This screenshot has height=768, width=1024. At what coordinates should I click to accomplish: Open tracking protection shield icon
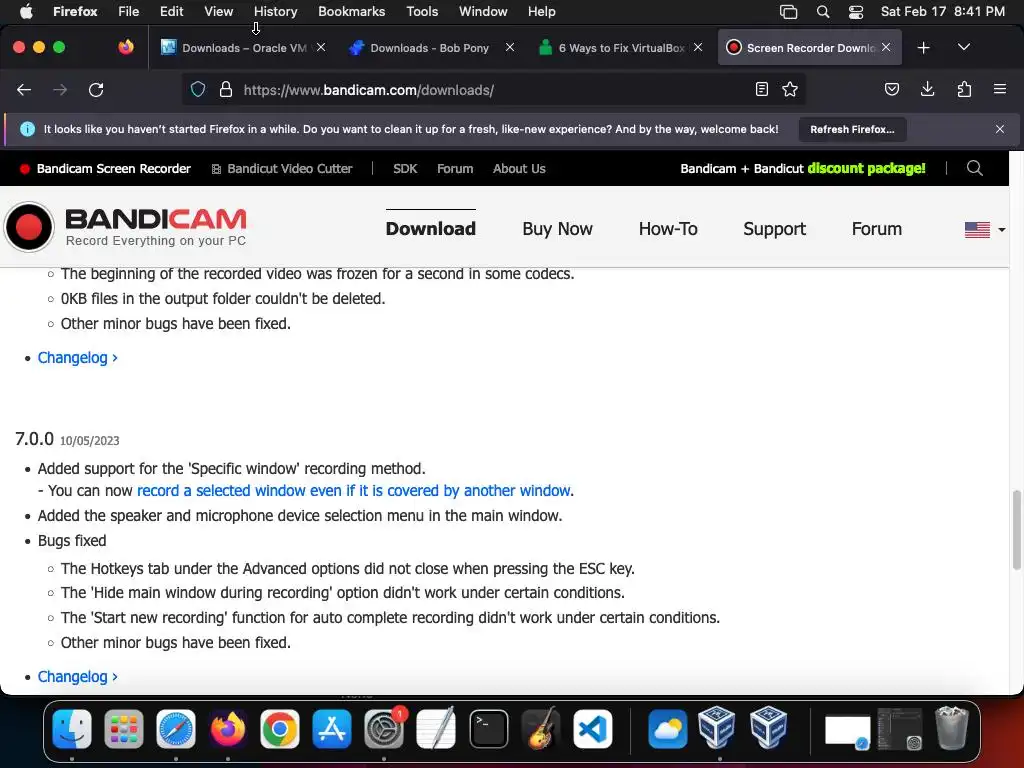pos(198,89)
